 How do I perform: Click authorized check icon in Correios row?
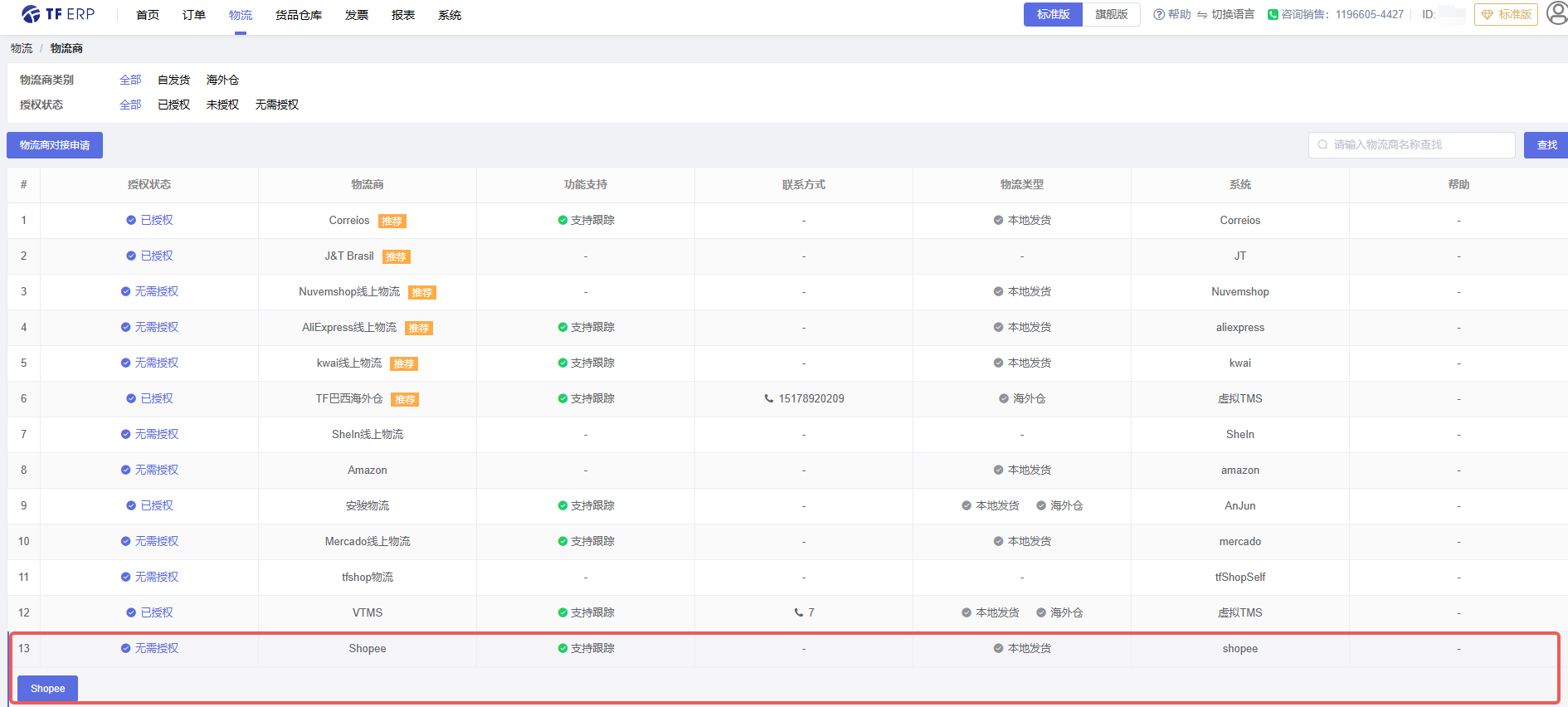(x=131, y=220)
